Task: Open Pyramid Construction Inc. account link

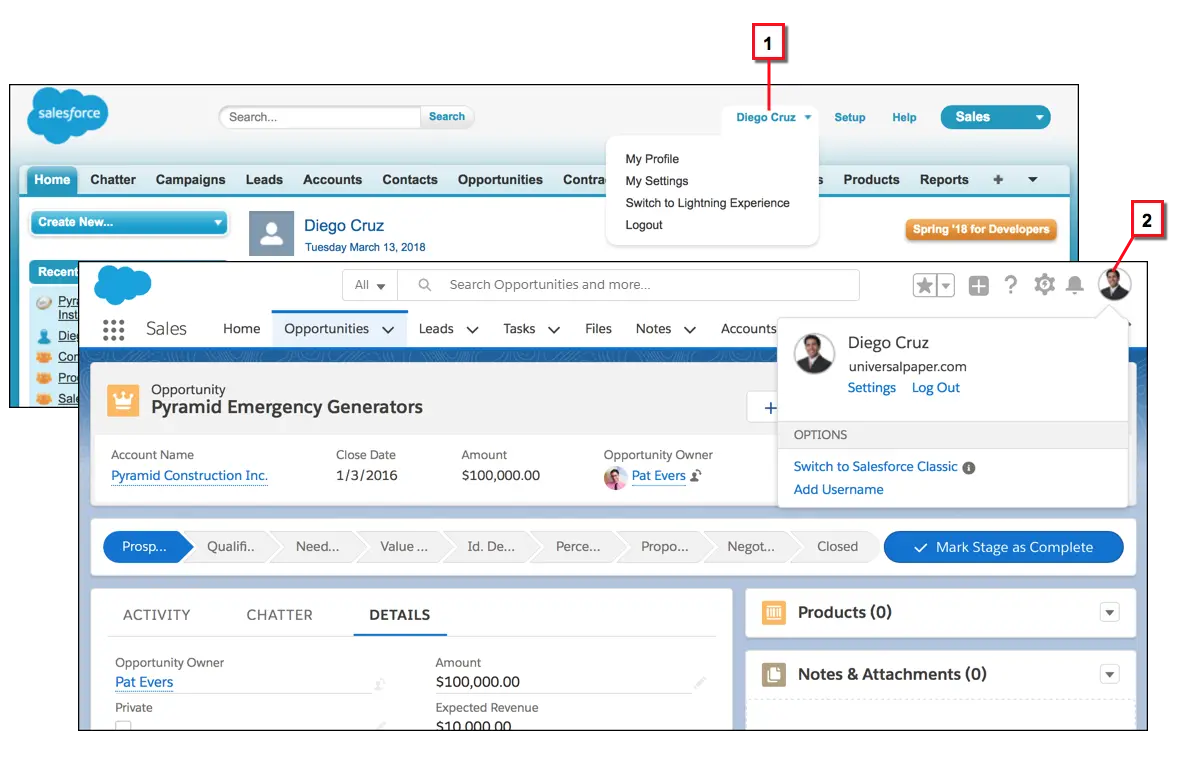Action: (x=189, y=476)
